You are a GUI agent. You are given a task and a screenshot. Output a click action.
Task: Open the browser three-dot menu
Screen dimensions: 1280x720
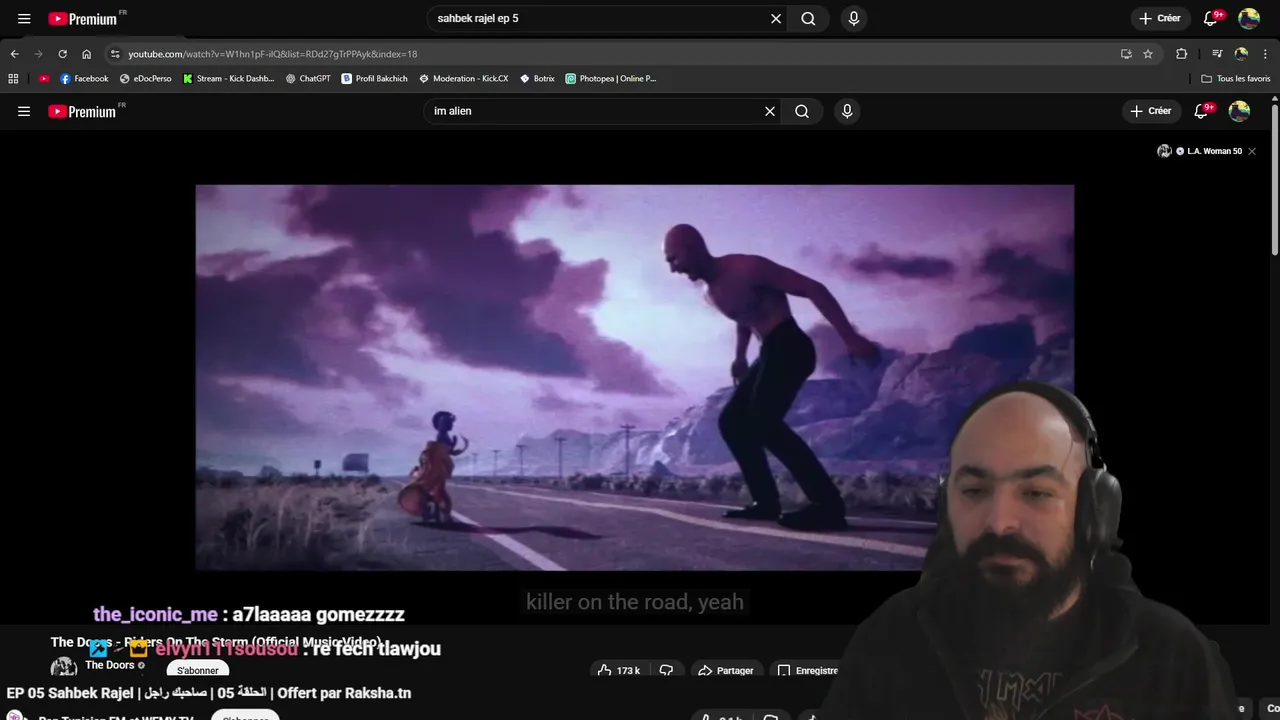click(x=1266, y=54)
